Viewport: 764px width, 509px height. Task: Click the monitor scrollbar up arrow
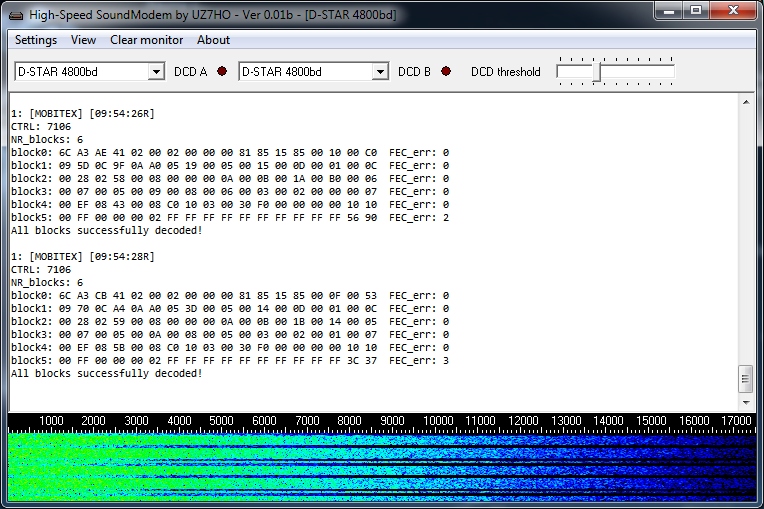pos(746,102)
